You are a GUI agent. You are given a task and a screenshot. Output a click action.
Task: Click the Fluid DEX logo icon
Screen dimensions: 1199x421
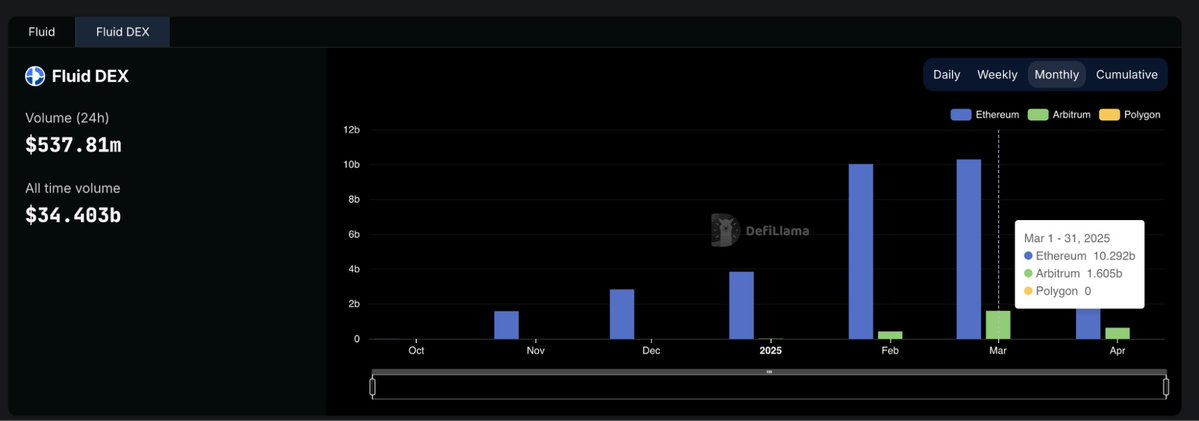coord(35,76)
